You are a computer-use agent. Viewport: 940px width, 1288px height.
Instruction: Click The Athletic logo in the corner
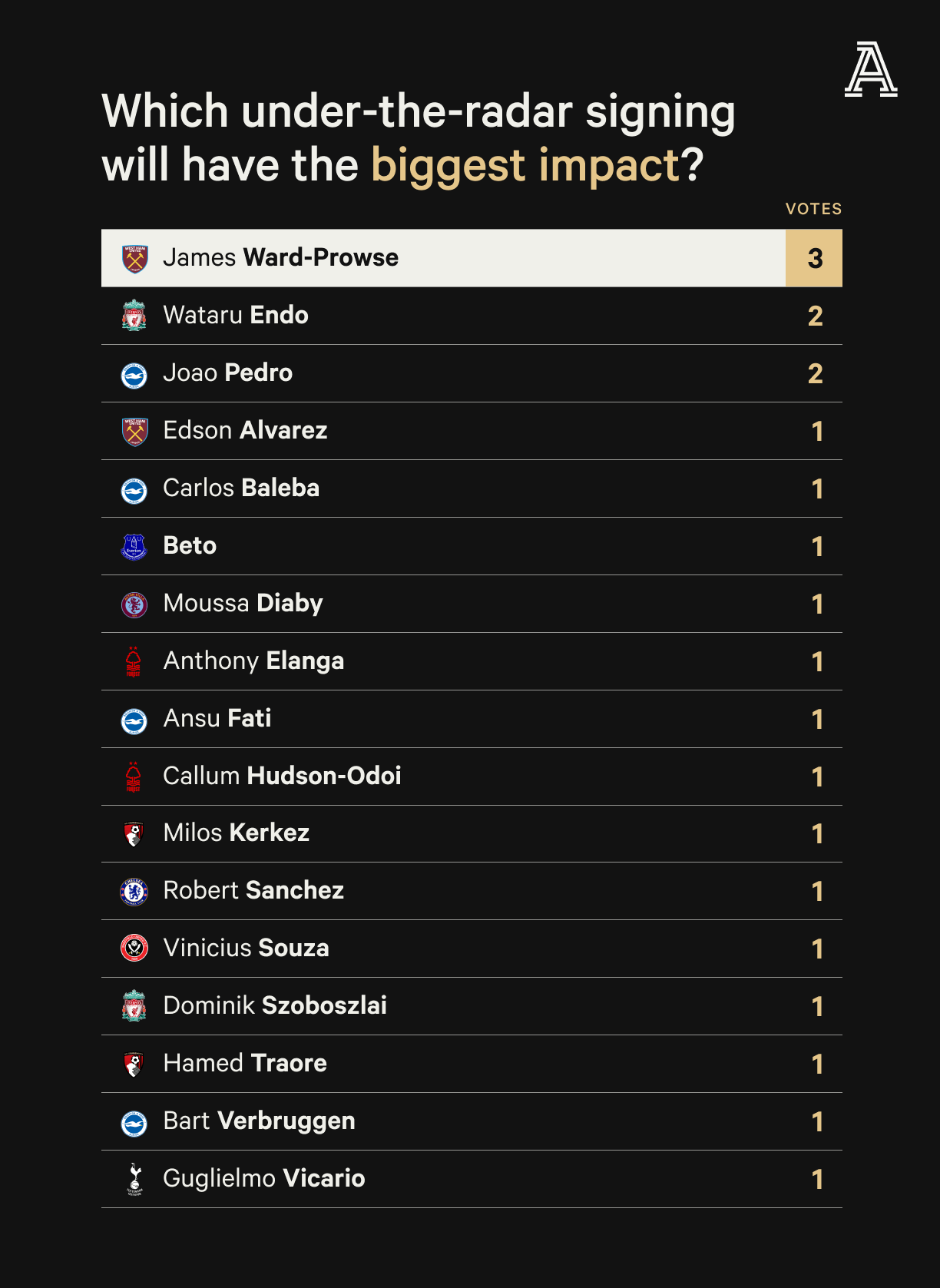pyautogui.click(x=871, y=69)
